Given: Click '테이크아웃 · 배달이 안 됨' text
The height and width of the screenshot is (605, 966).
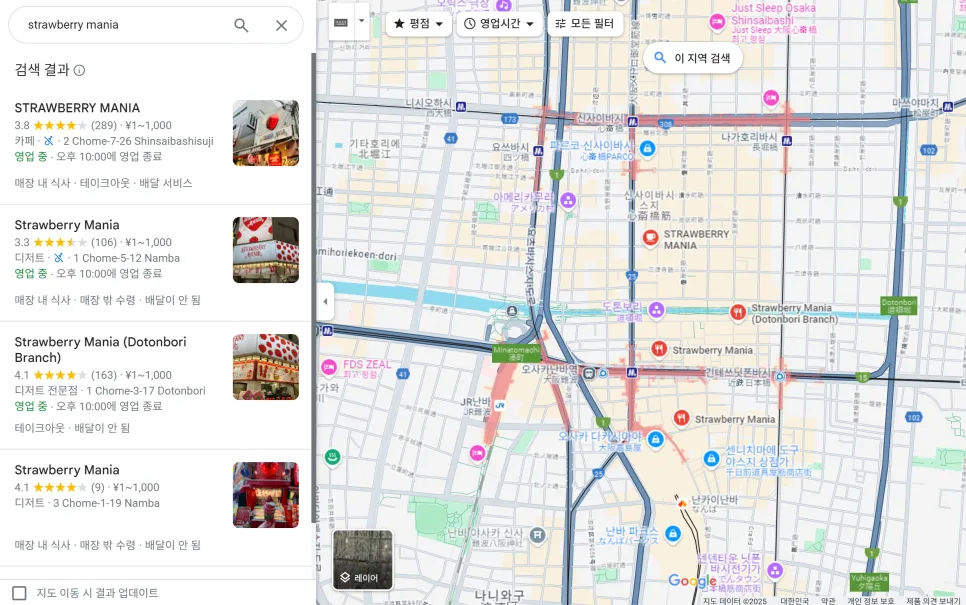Looking at the screenshot, I should click(72, 428).
